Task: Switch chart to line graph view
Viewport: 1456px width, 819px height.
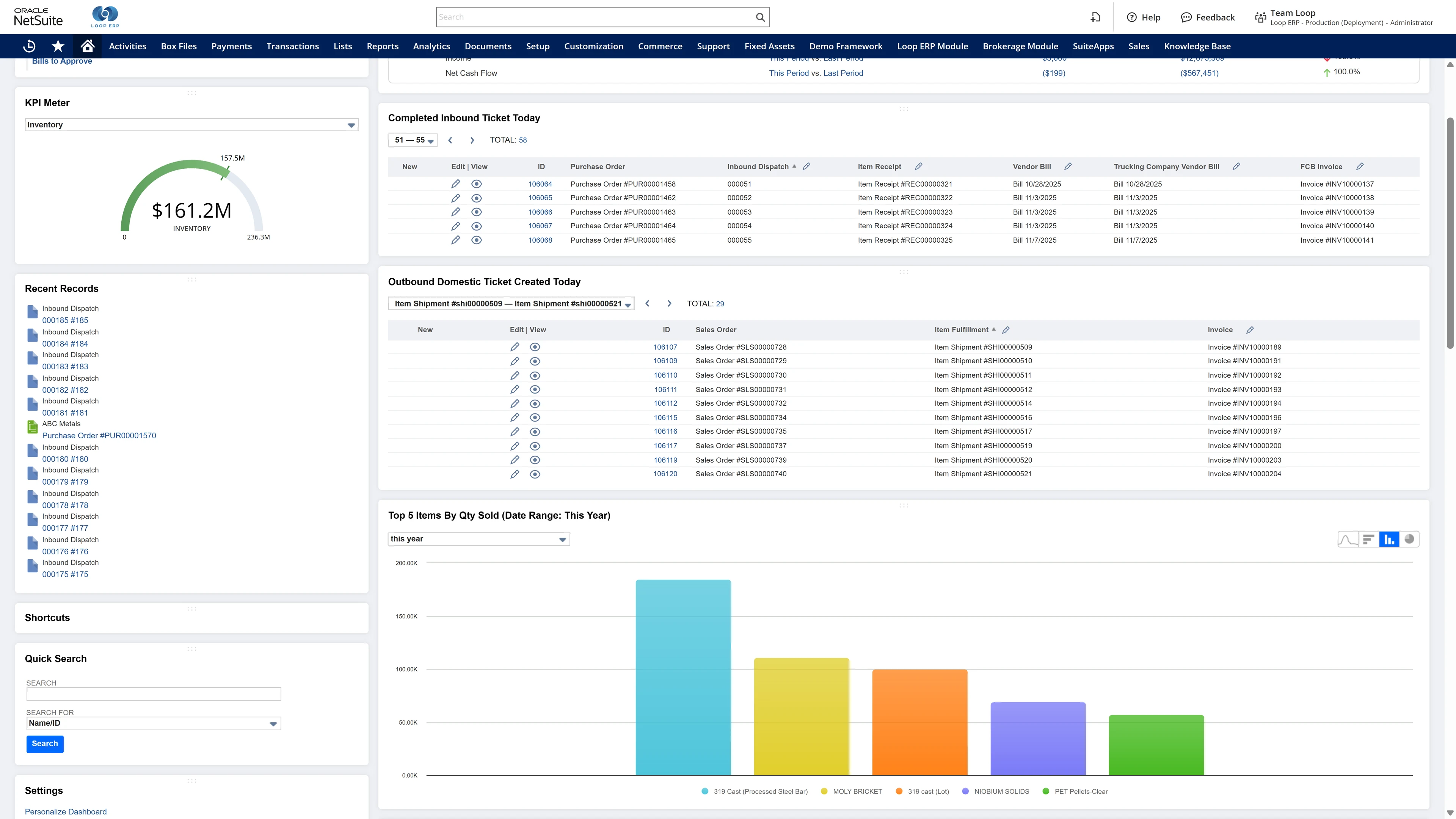Action: [x=1348, y=539]
